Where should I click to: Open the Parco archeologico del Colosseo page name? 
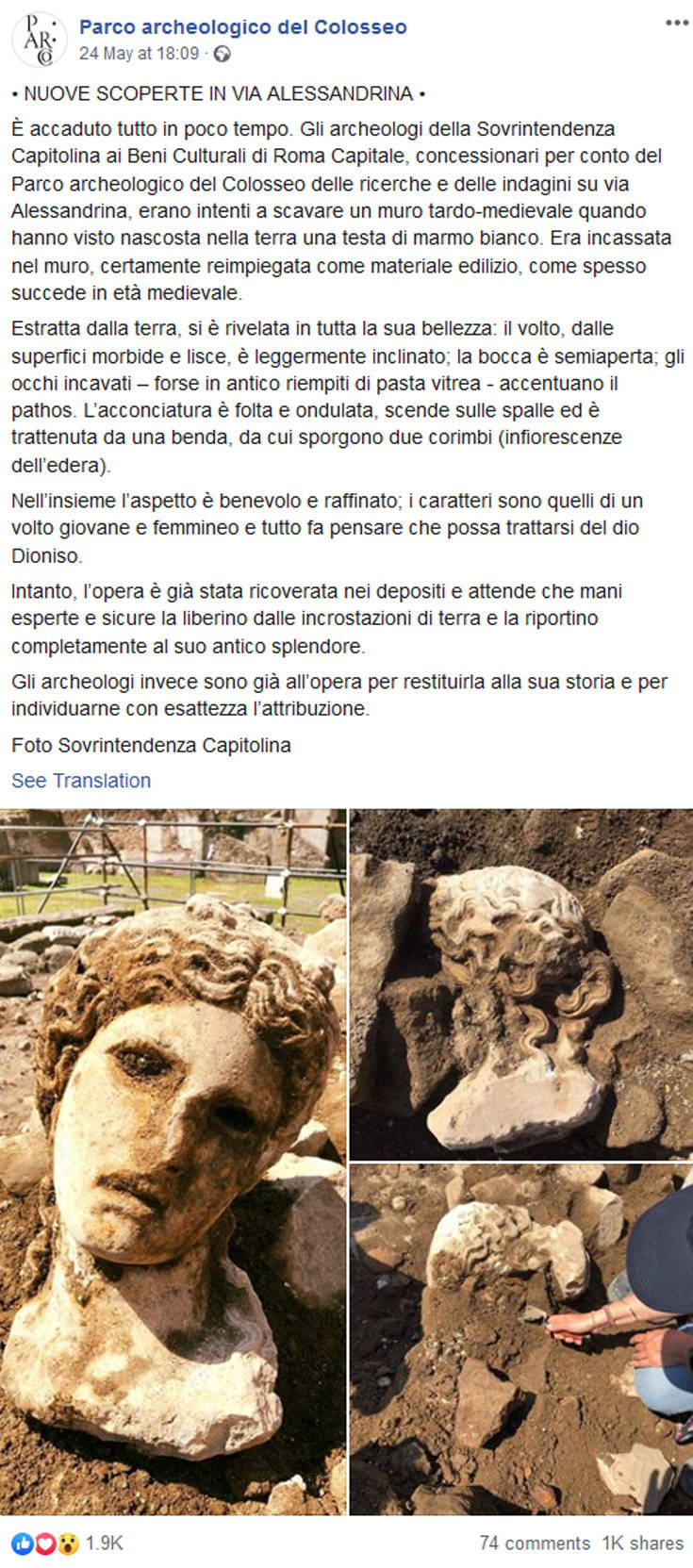tap(243, 27)
